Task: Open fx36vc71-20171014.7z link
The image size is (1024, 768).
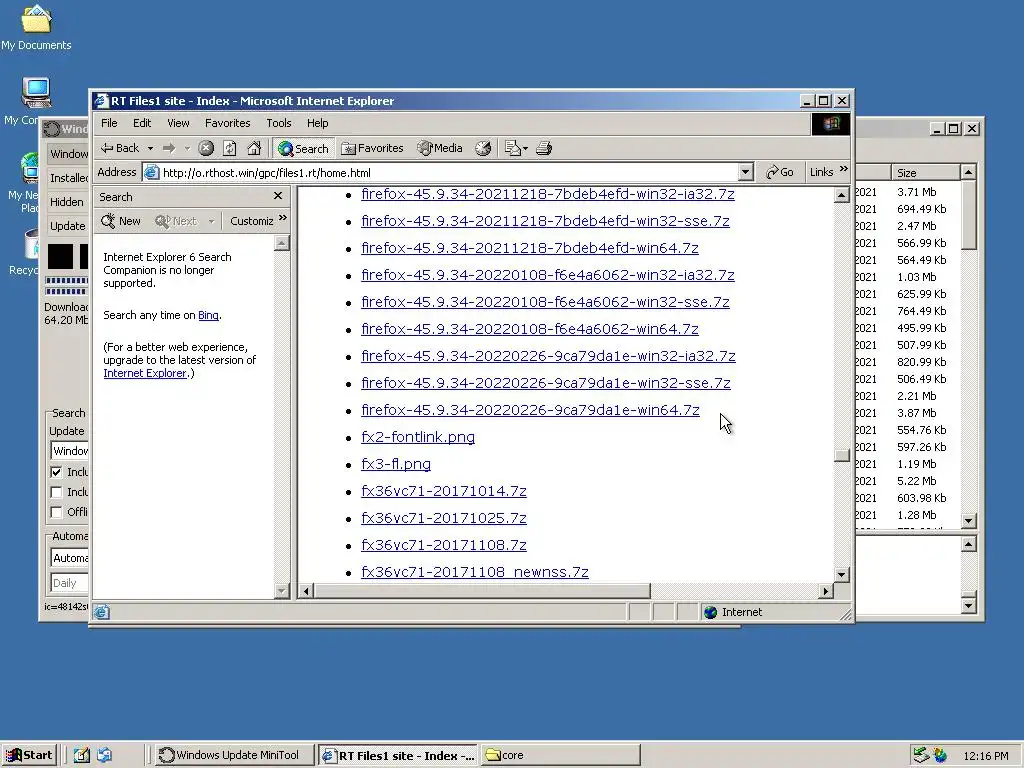Action: [x=444, y=491]
